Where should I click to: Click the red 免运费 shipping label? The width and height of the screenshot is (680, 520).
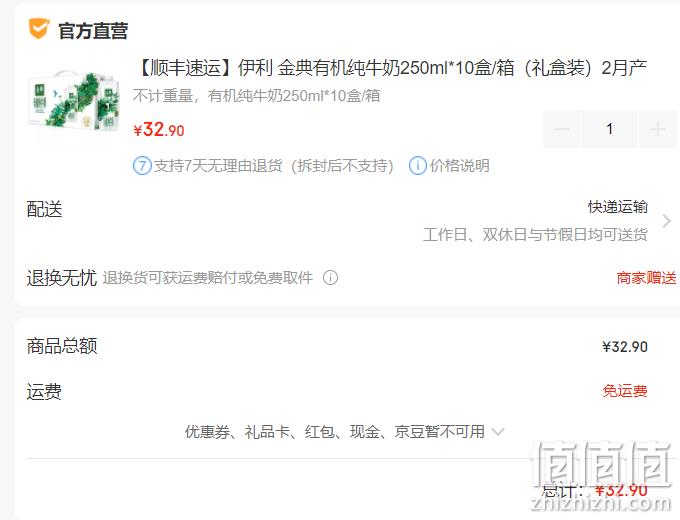(x=625, y=391)
